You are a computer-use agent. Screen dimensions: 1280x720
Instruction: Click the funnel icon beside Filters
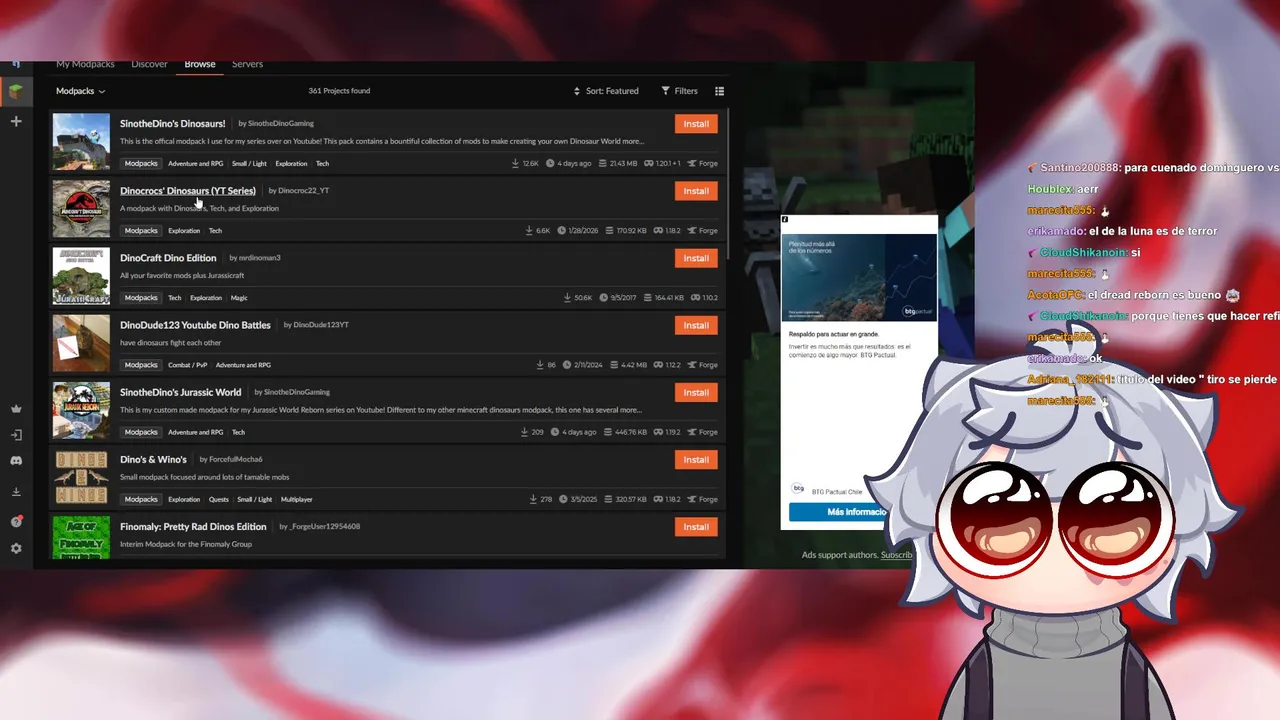(x=666, y=91)
